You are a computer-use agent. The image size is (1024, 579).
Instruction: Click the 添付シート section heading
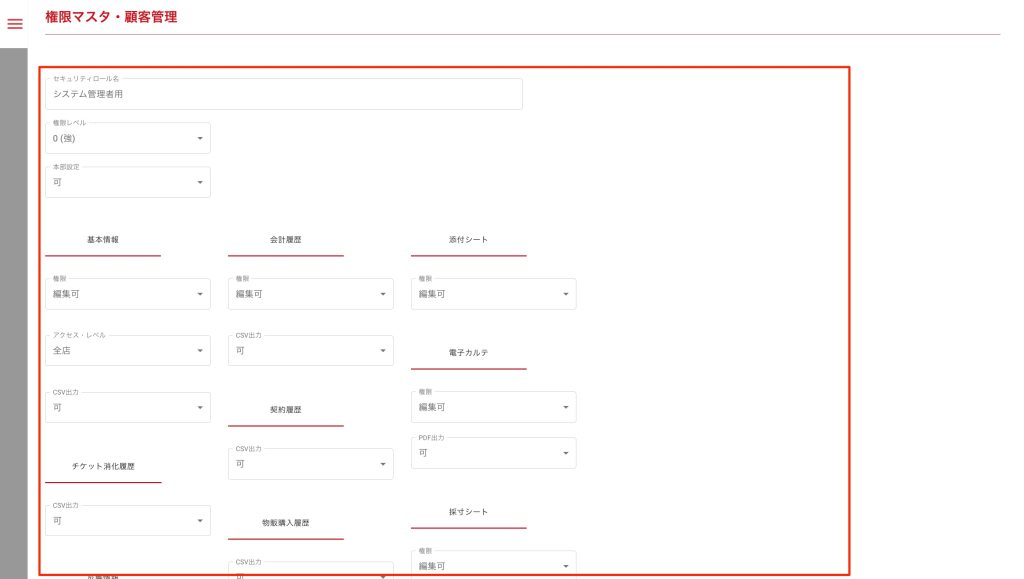click(469, 241)
